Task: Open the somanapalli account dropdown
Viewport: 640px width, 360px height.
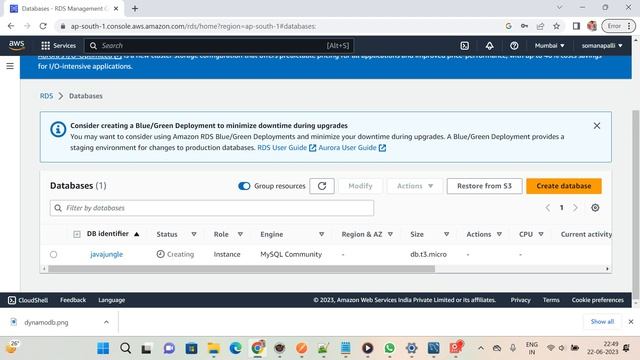Action: point(602,46)
